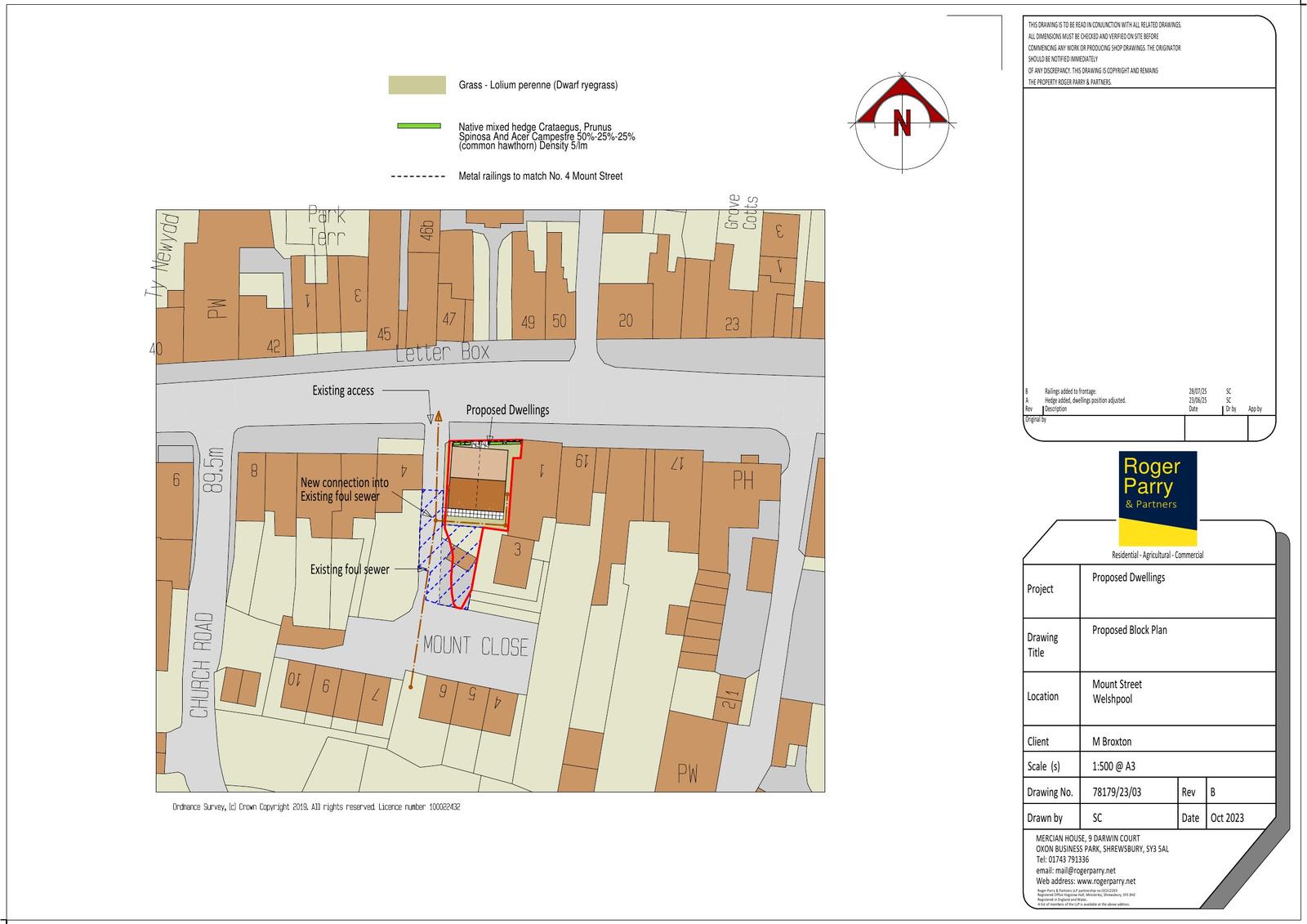Click the Proposed Dwellings label on map
1307x924 pixels.
pyautogui.click(x=507, y=410)
